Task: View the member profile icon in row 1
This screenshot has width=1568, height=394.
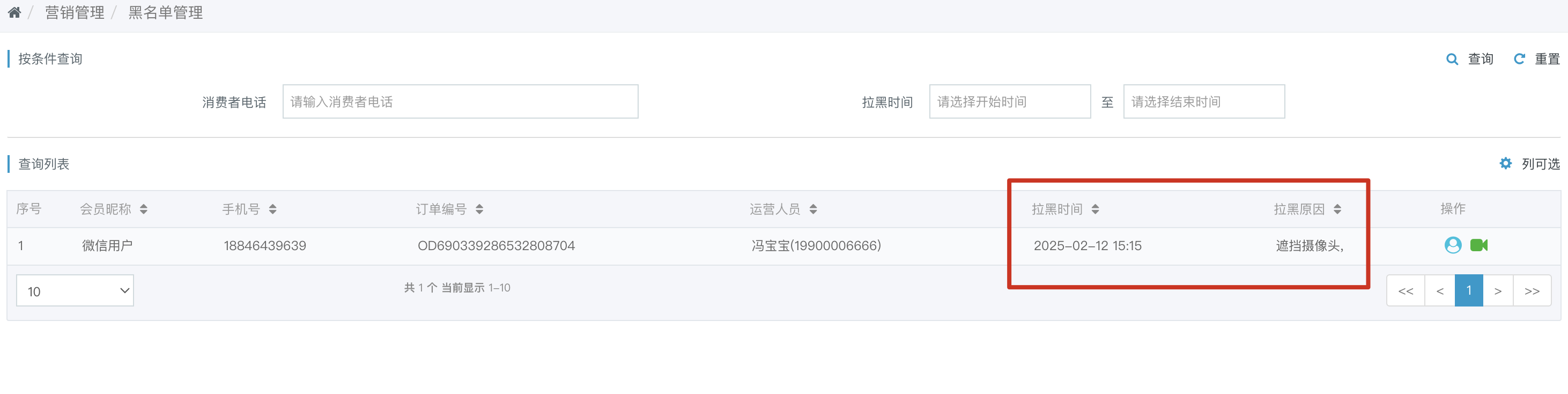Action: click(1453, 245)
